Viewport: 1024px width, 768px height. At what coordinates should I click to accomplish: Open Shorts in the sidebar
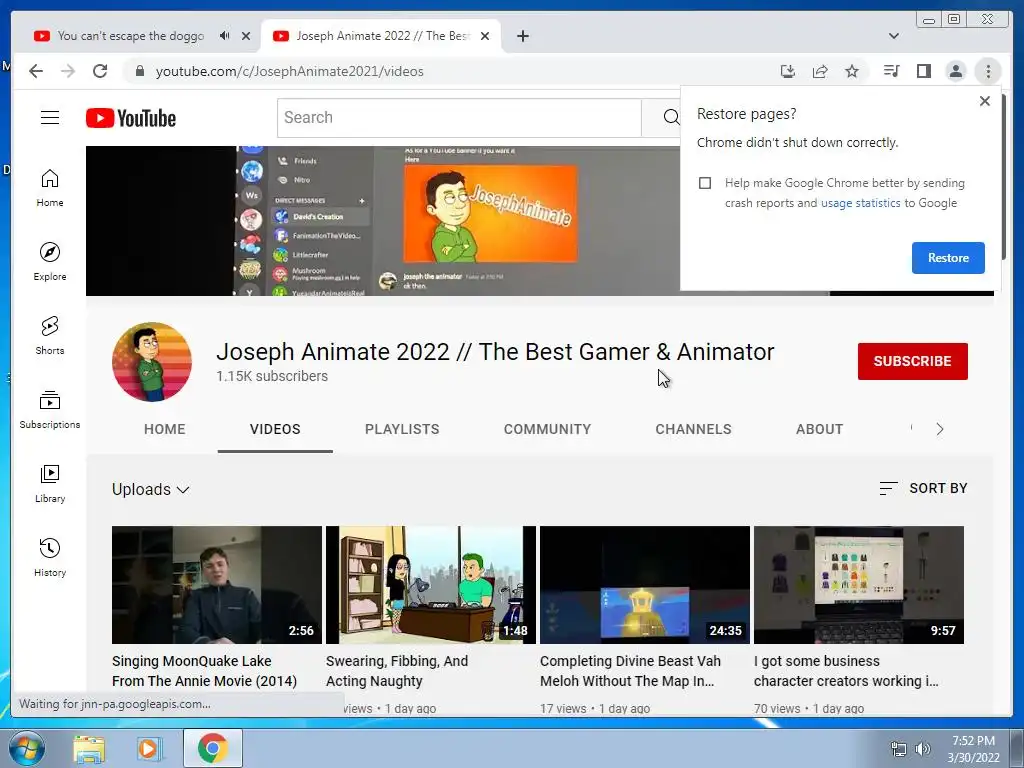[x=50, y=335]
